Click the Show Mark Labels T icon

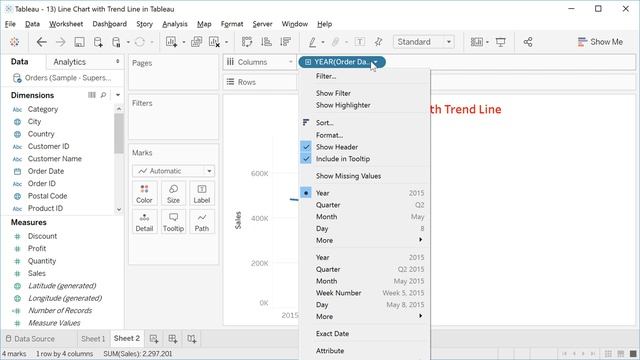(x=360, y=42)
